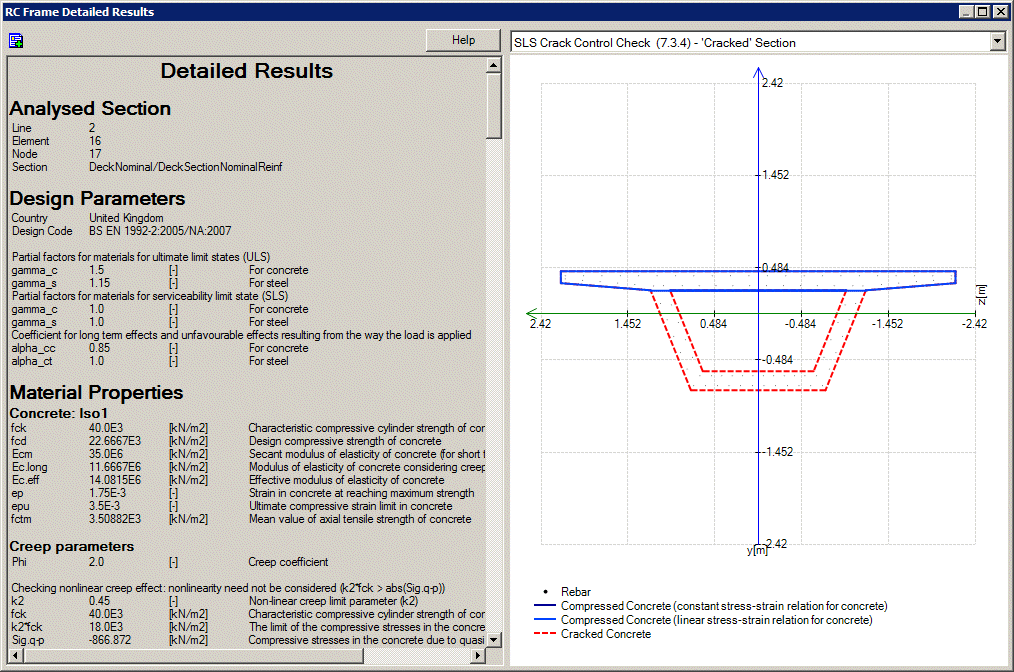Select the Compressed Concrete constant legend entry

[x=724, y=606]
